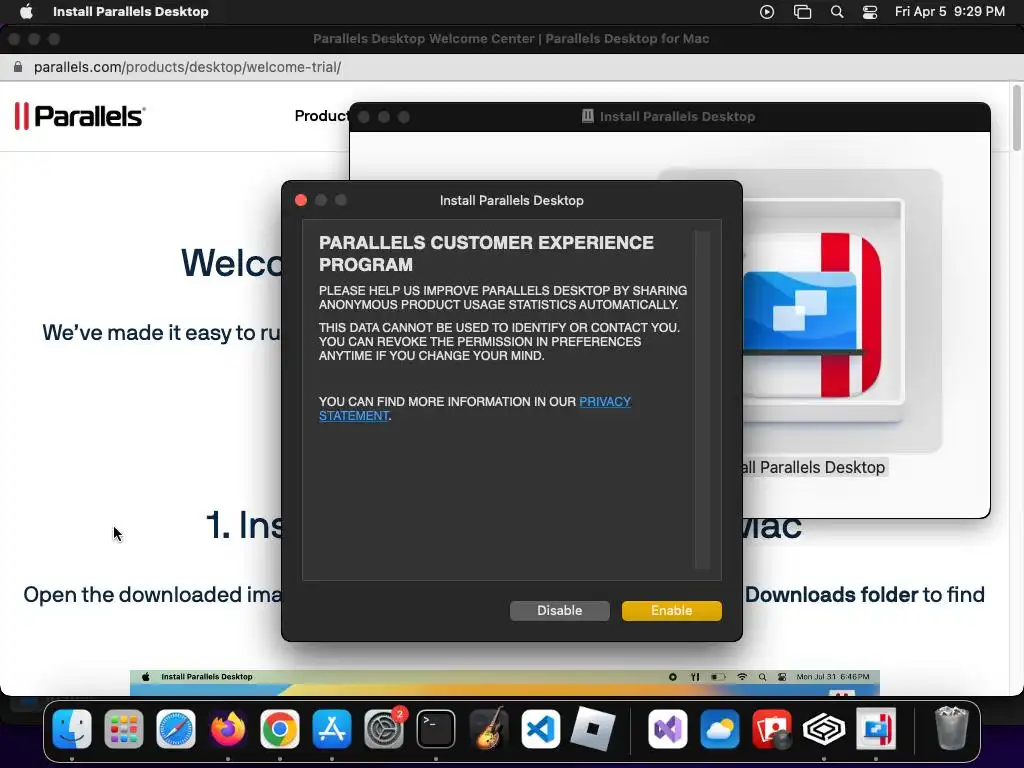Click the Products nav item on the webpage
This screenshot has height=768, width=1024.
click(x=322, y=116)
